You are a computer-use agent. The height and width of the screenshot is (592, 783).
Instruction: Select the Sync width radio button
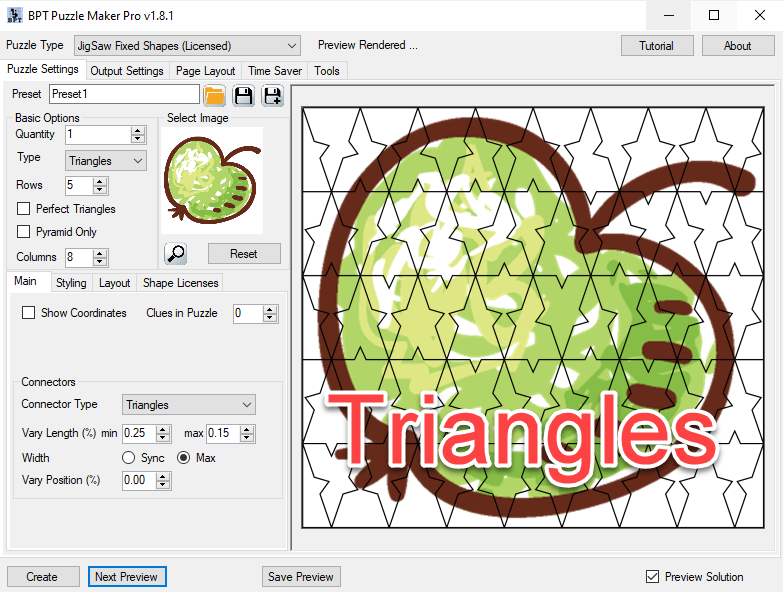[x=129, y=458]
